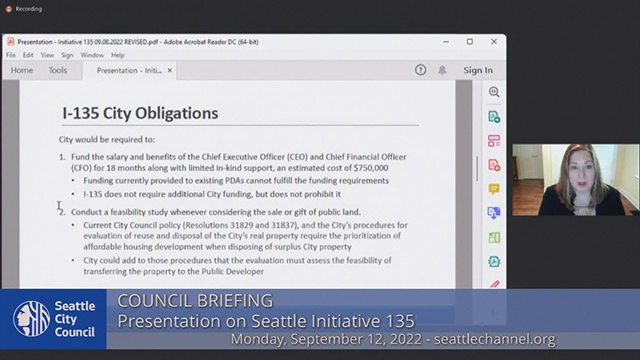Click the 'City would be required to:' line
Screen dimensions: 640x360
click(107, 140)
